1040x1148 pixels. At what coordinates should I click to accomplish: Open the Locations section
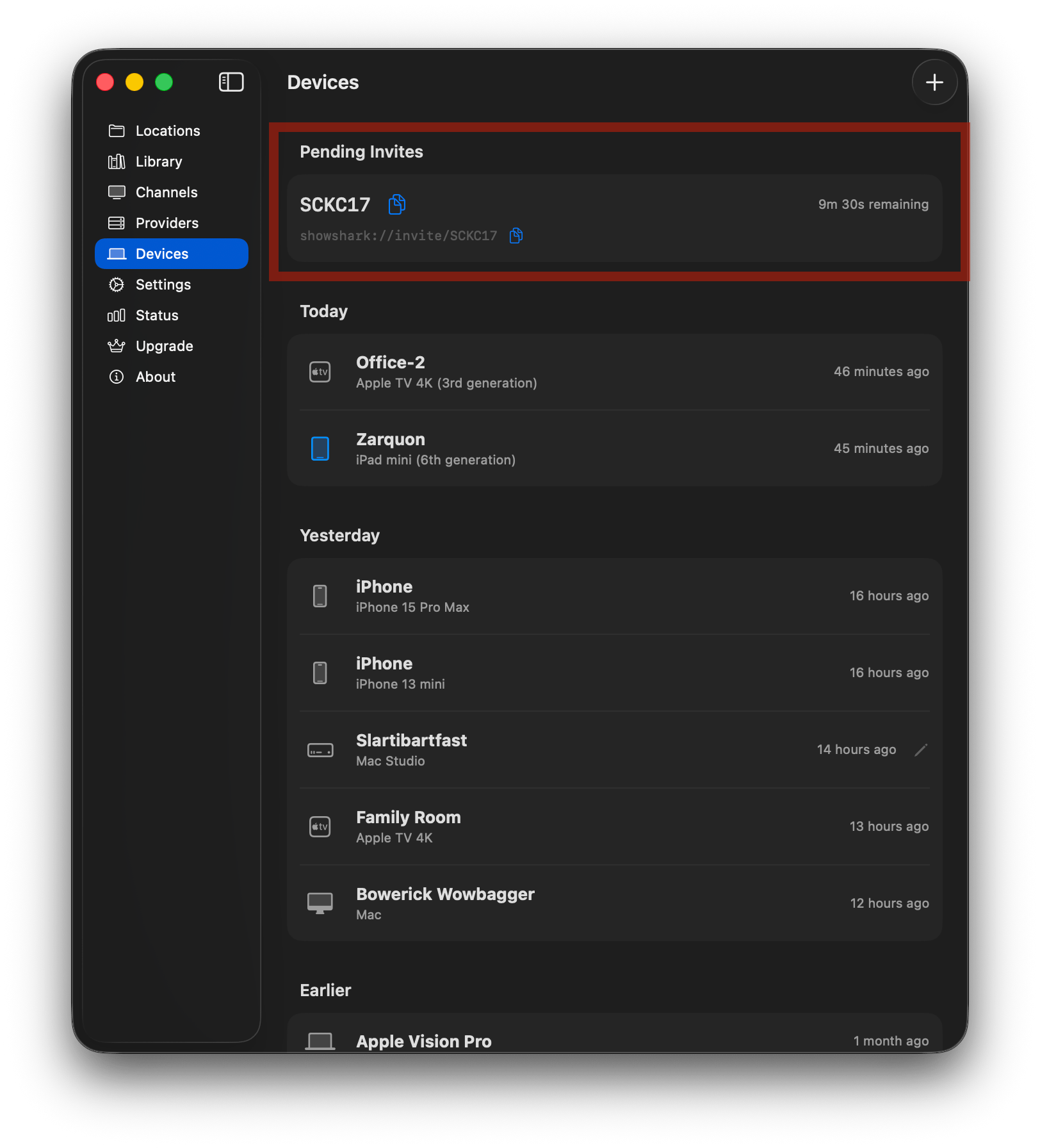tap(168, 131)
